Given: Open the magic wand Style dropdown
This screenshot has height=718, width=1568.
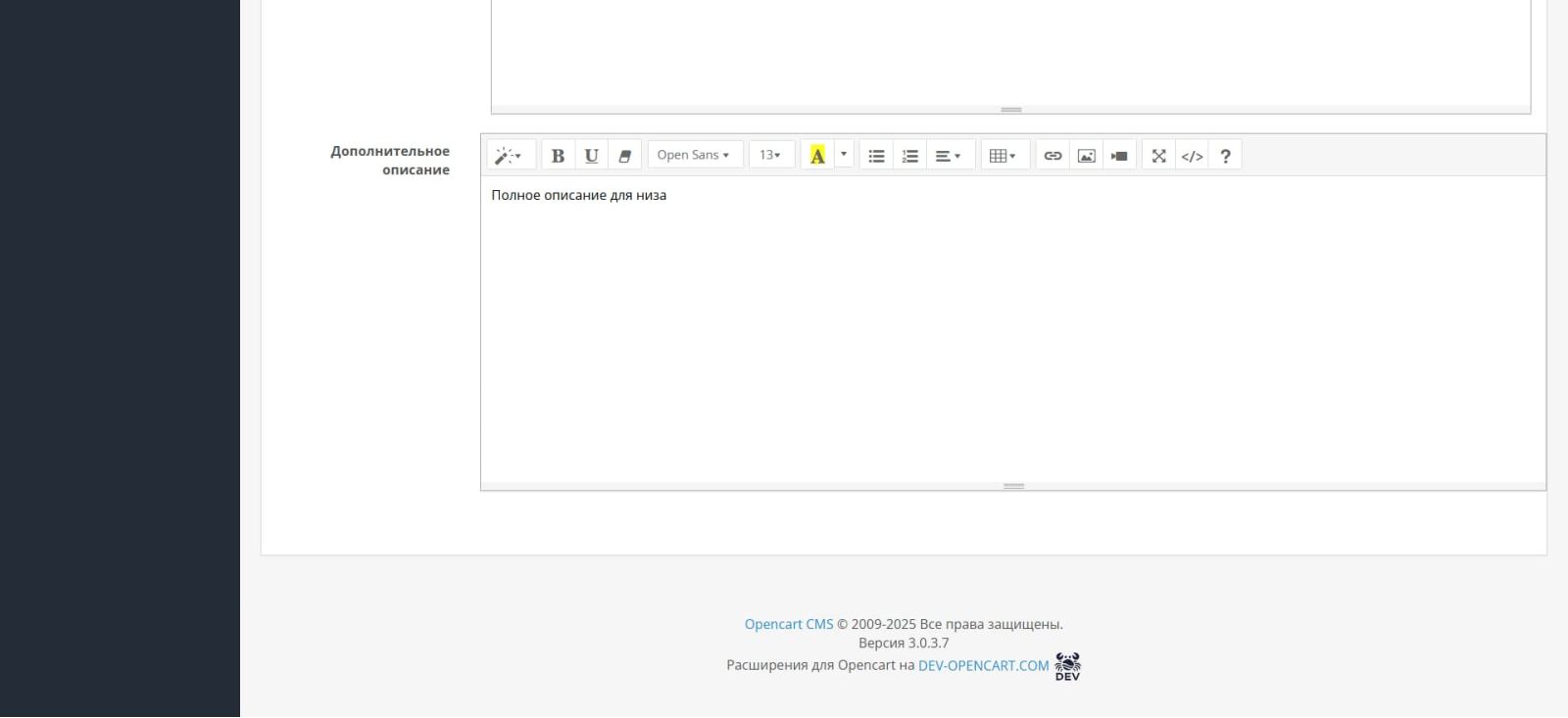Looking at the screenshot, I should pyautogui.click(x=511, y=156).
